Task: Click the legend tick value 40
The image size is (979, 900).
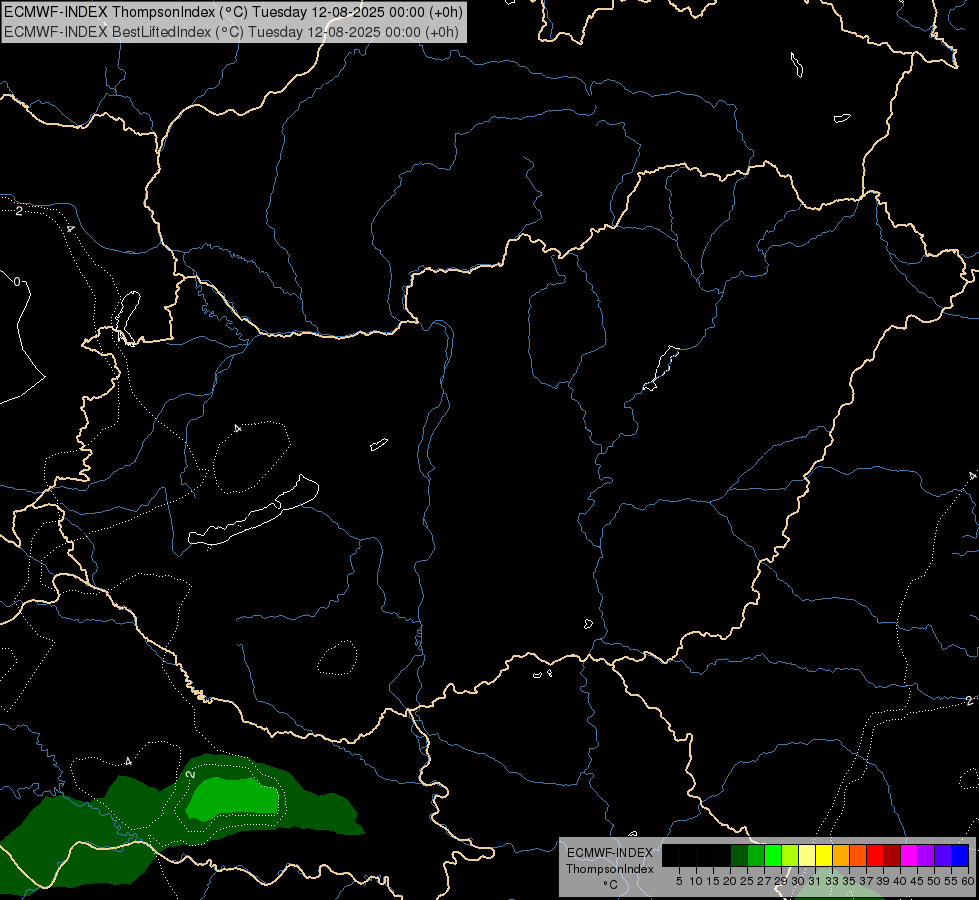Action: [900, 881]
